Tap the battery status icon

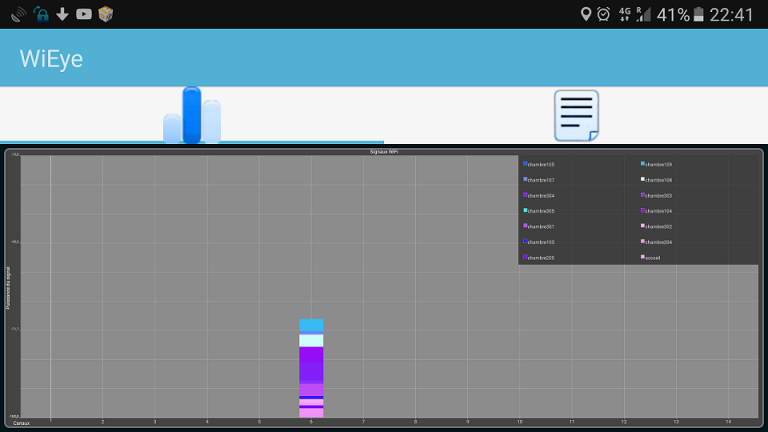(699, 14)
